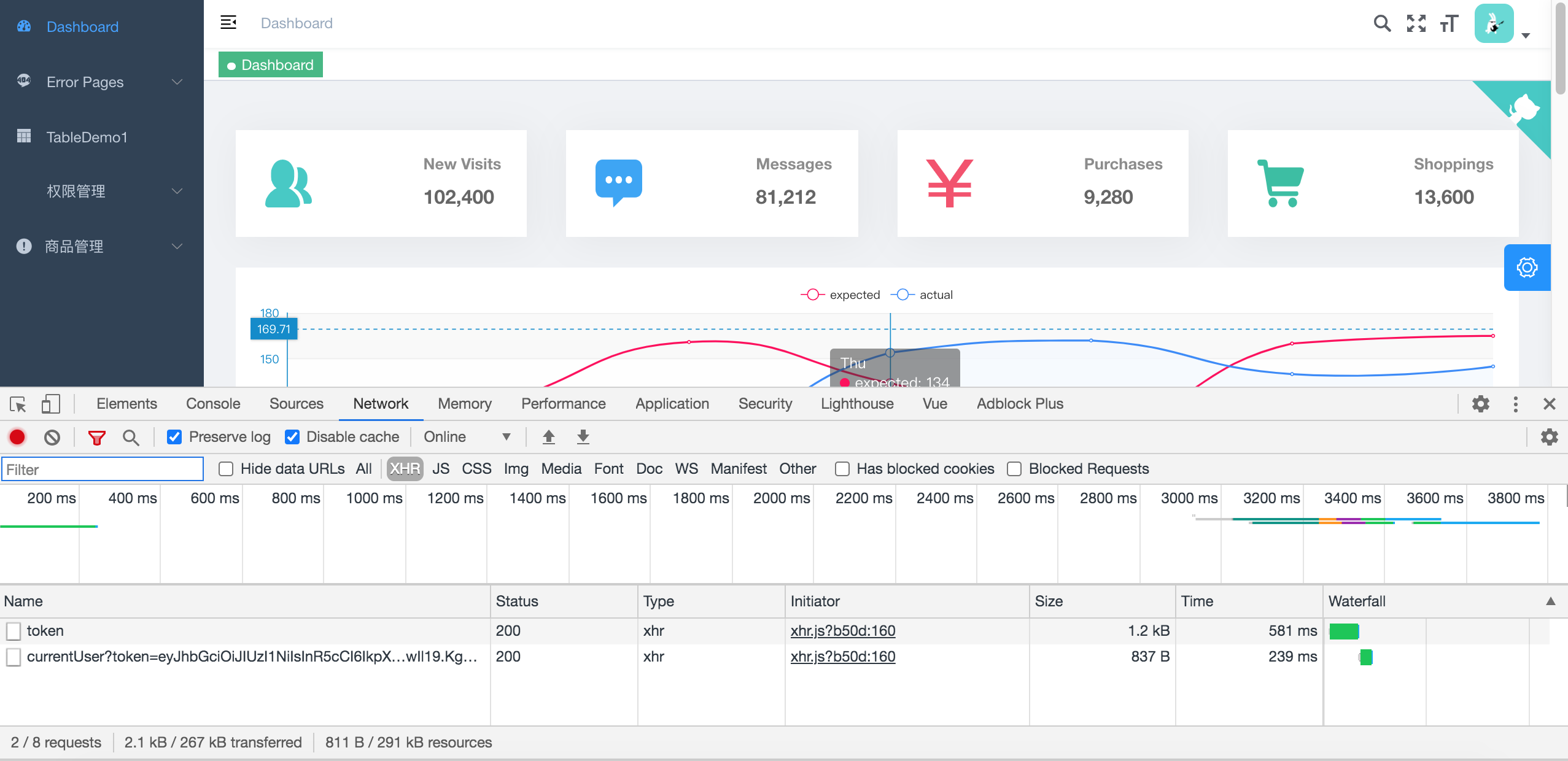Click the hamburger sidebar collapse icon

tap(228, 23)
